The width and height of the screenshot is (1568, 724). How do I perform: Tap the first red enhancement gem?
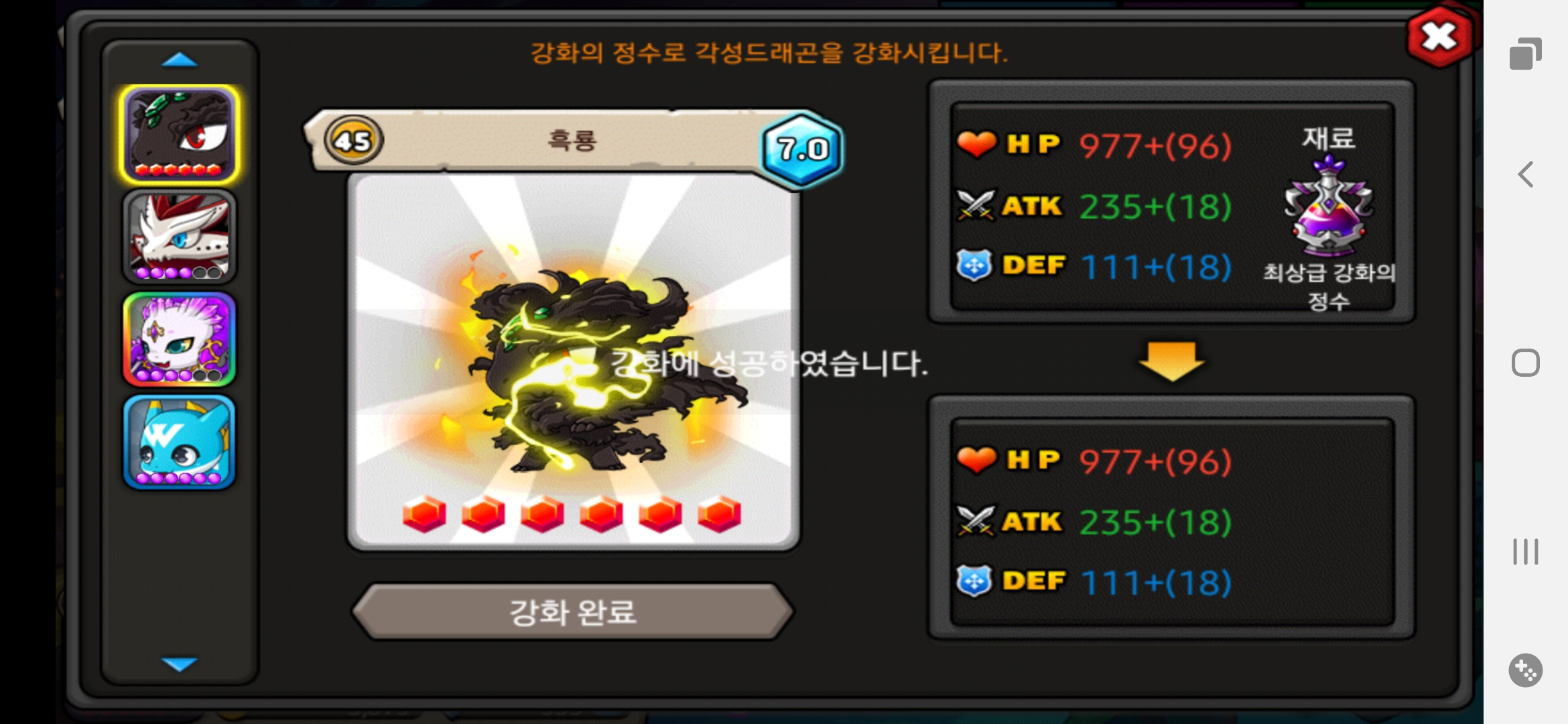(424, 514)
